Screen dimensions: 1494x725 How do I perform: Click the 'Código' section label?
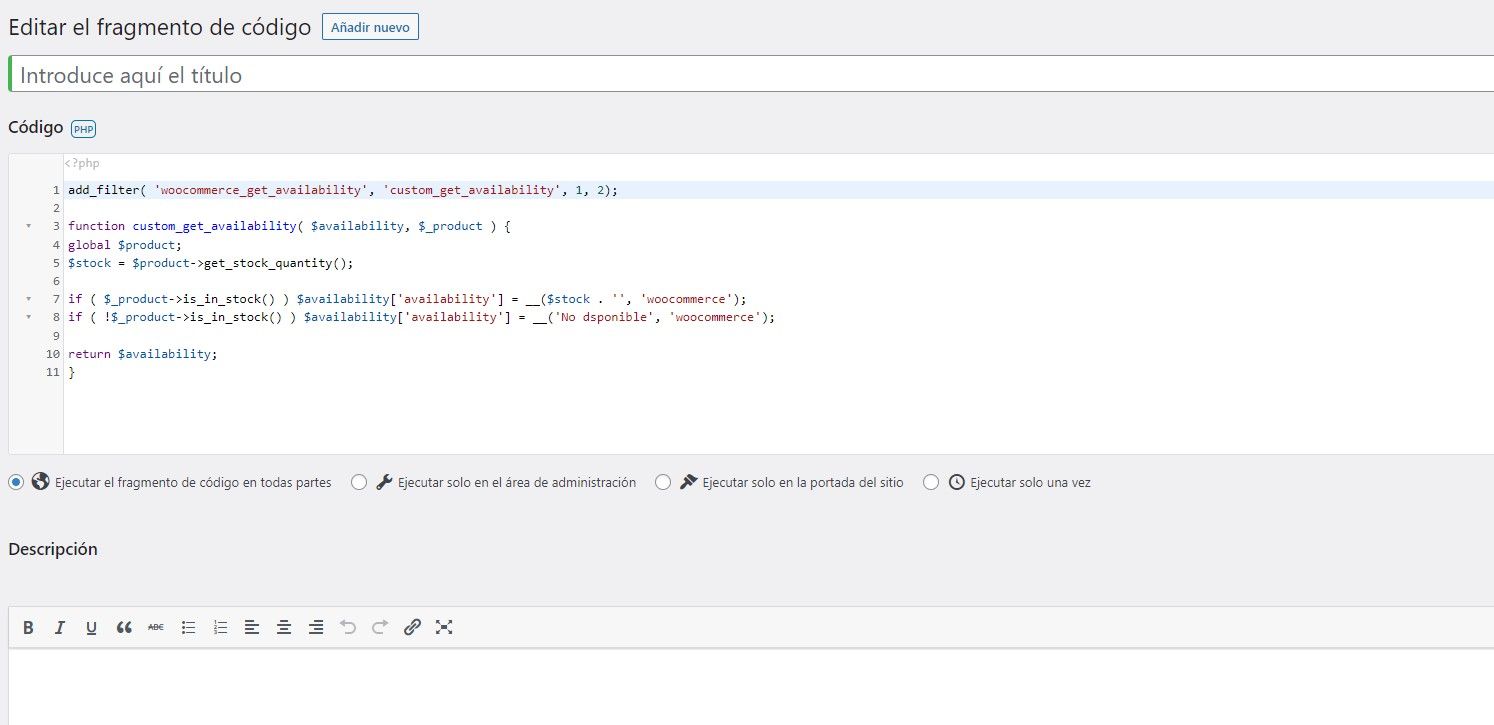(36, 128)
